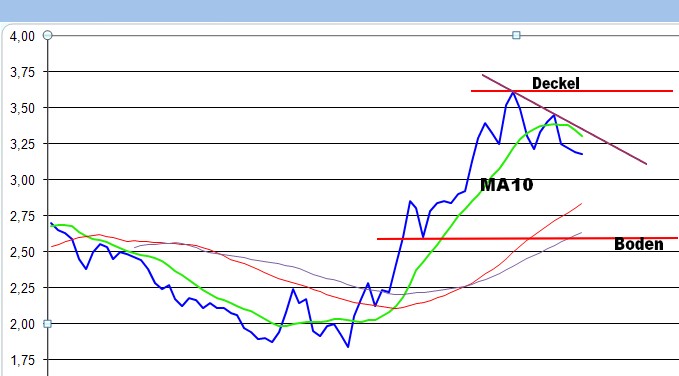The width and height of the screenshot is (679, 376).
Task: Click the 3,75 axis value
Action: 22,72
